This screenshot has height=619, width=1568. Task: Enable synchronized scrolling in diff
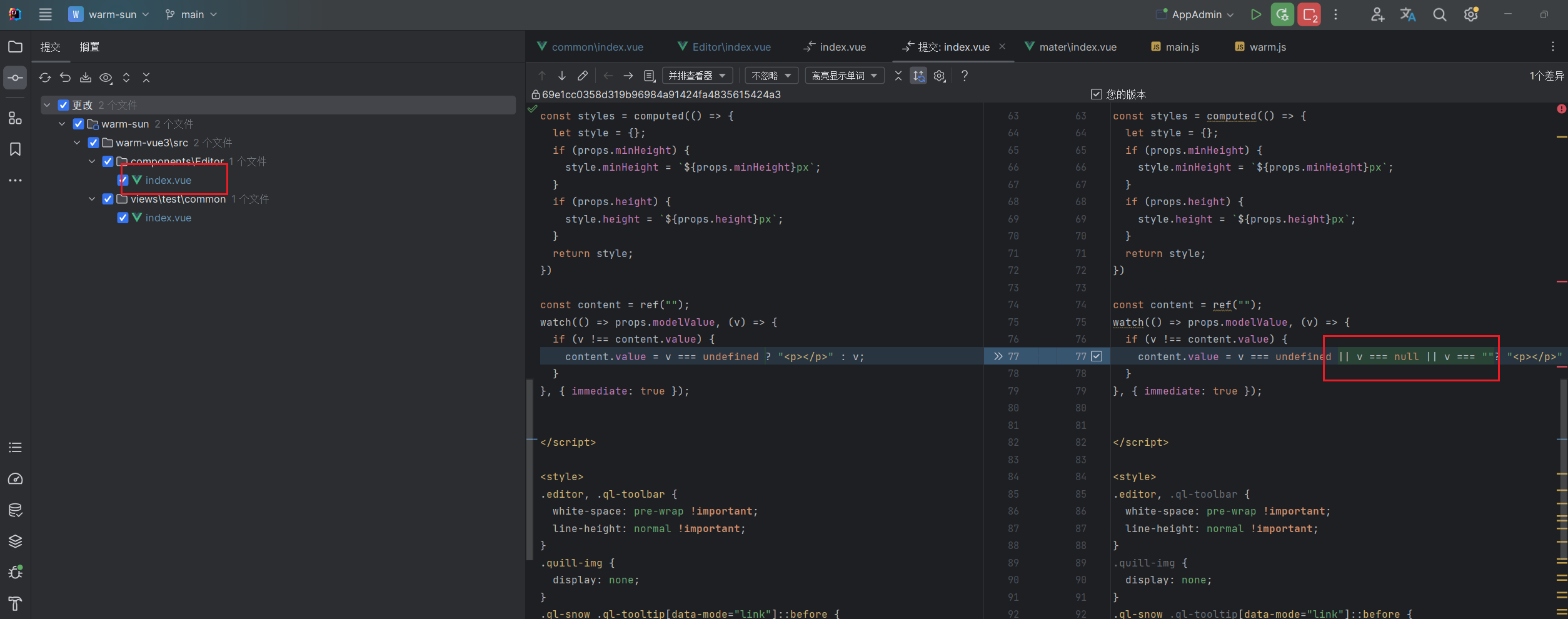918,75
